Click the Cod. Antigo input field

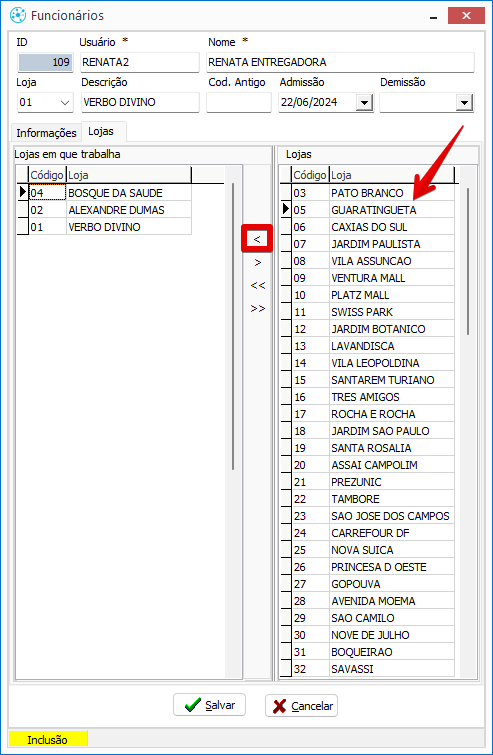point(239,103)
